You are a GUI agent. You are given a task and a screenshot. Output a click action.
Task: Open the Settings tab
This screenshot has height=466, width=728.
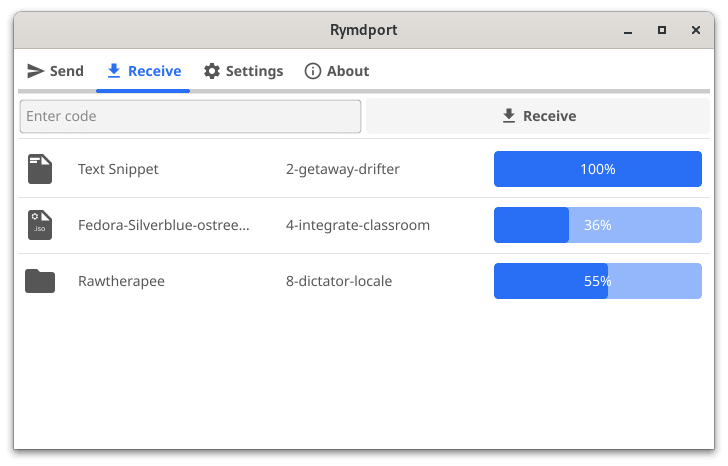pos(243,71)
